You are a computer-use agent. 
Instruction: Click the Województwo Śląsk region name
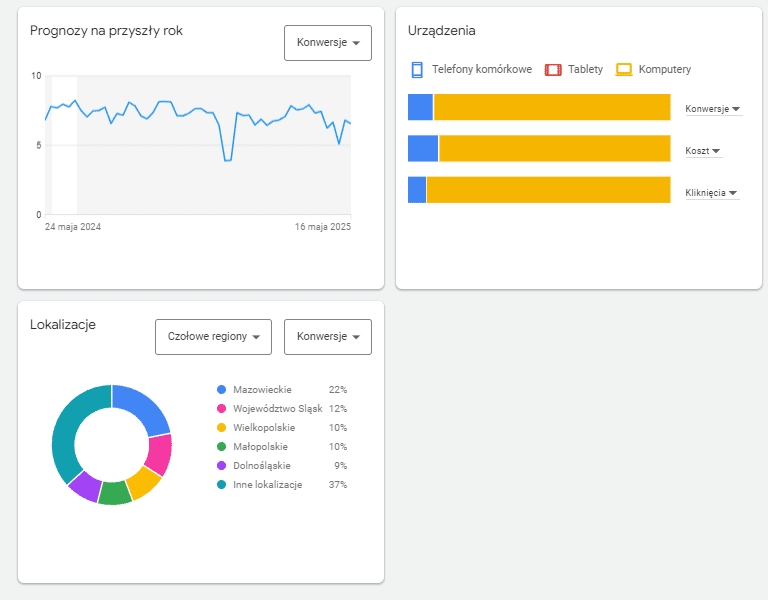pos(278,408)
